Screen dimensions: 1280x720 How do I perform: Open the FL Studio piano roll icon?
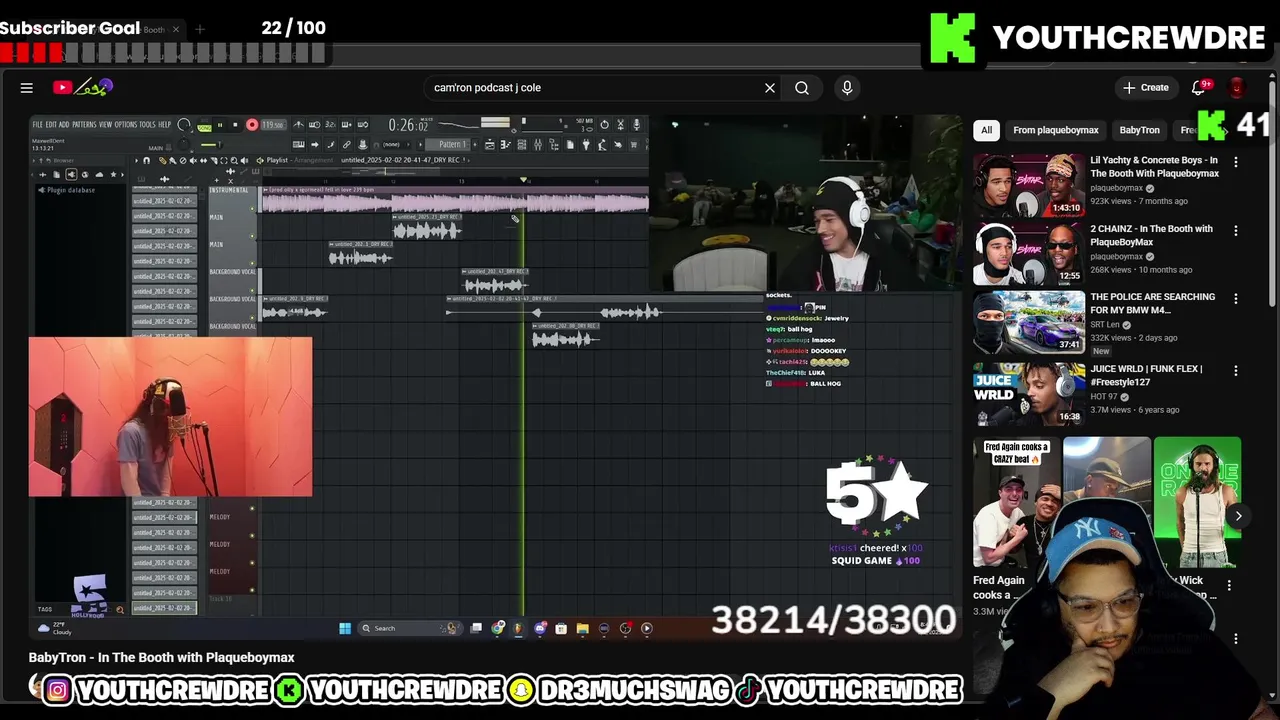coord(505,145)
